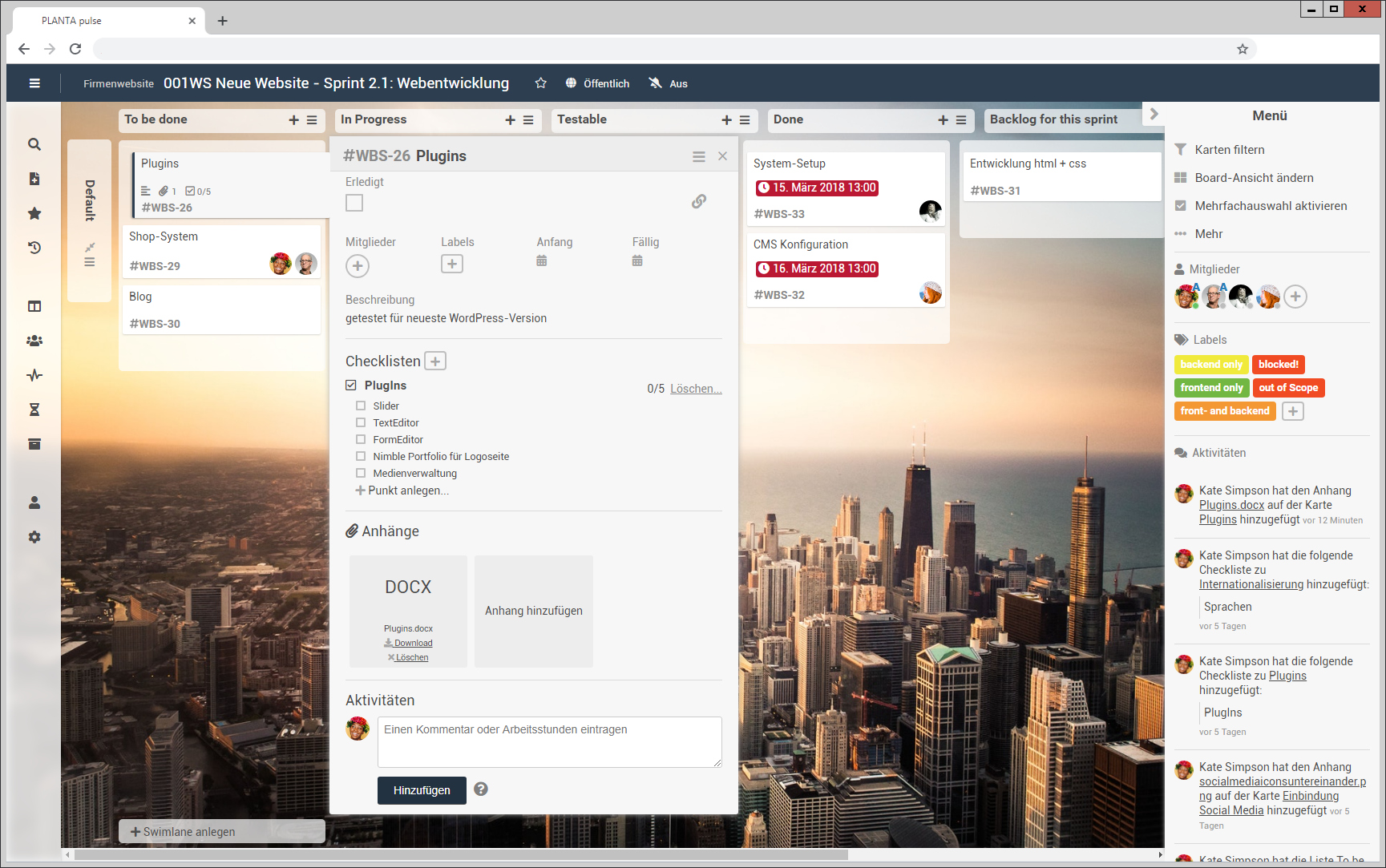Screen dimensions: 1386x868
Task: Open the WBS-26 card hamburger menu
Action: (699, 157)
